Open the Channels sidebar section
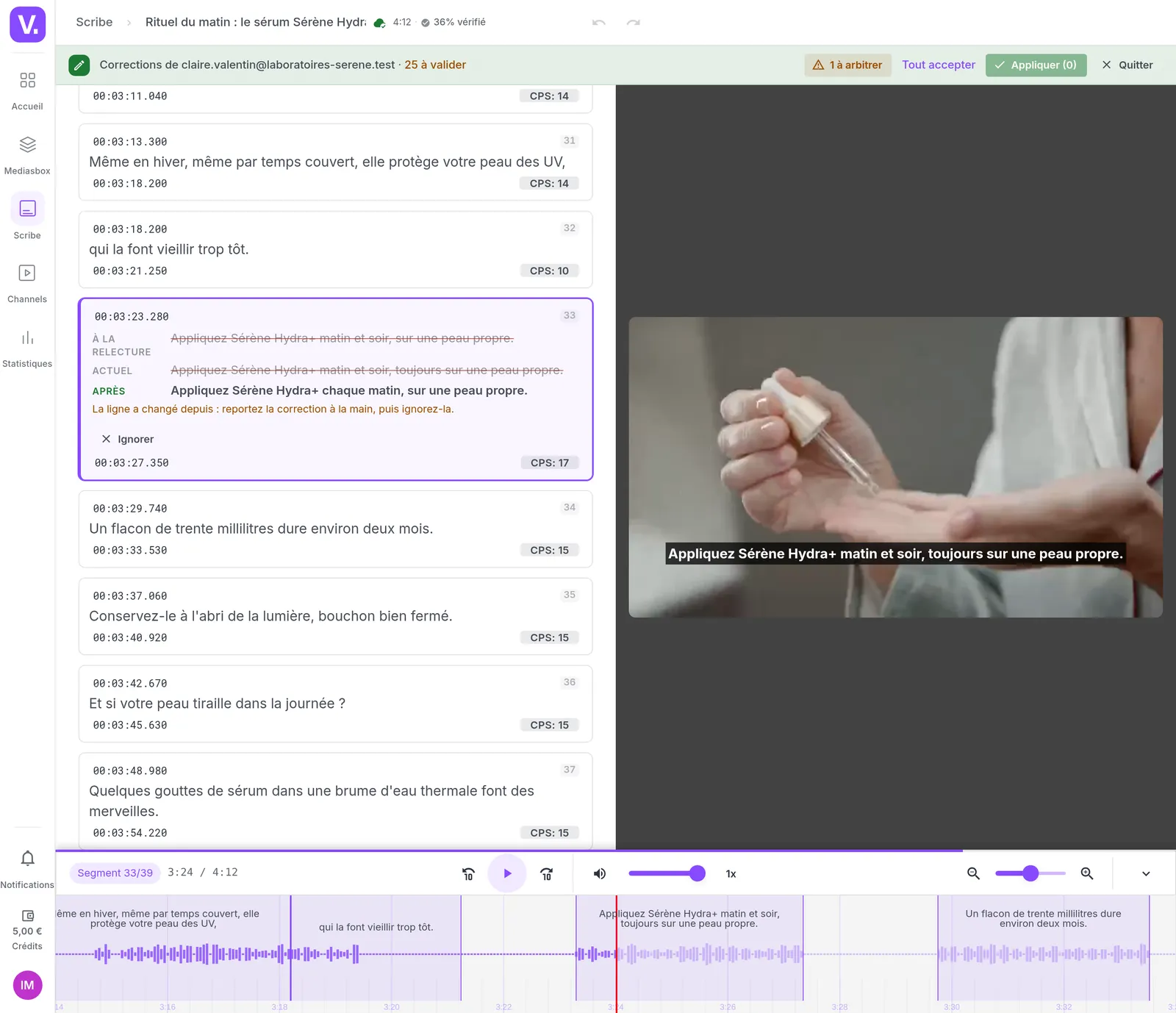The width and height of the screenshot is (1176, 1013). click(27, 284)
